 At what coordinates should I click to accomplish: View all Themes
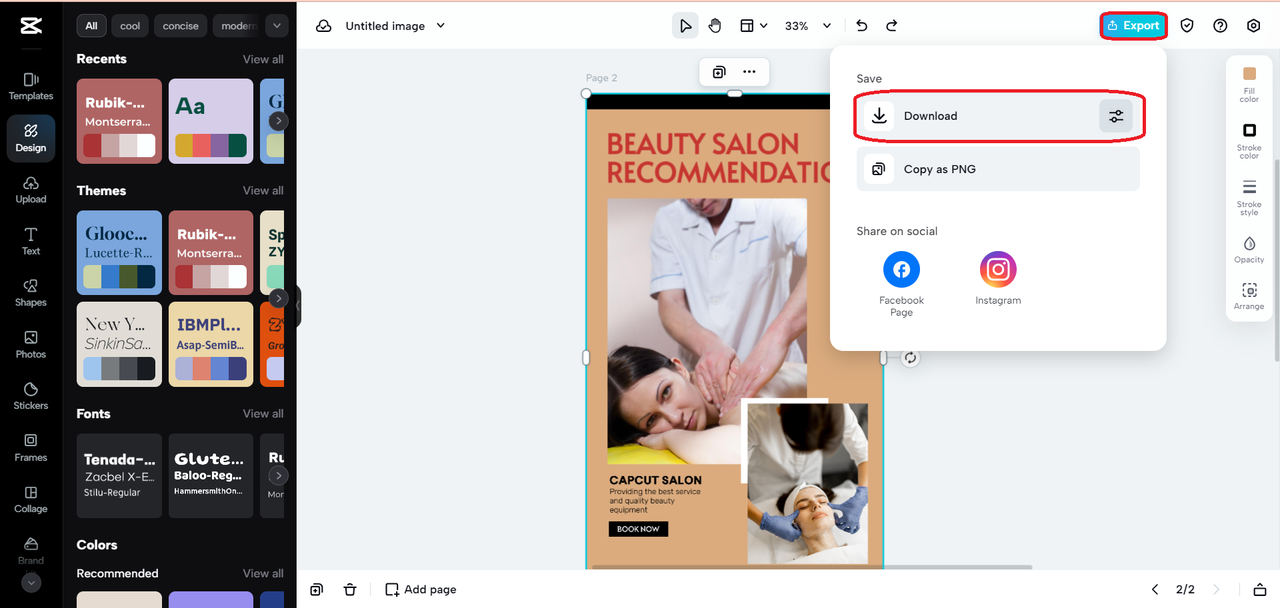(x=263, y=191)
